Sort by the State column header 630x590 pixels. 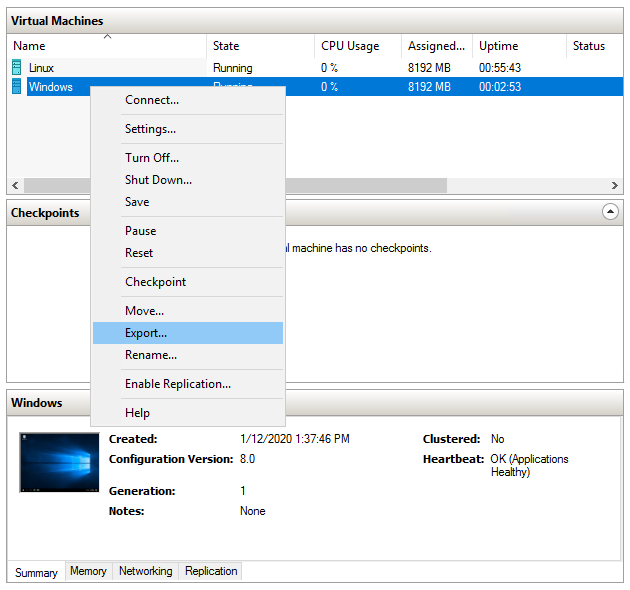260,46
